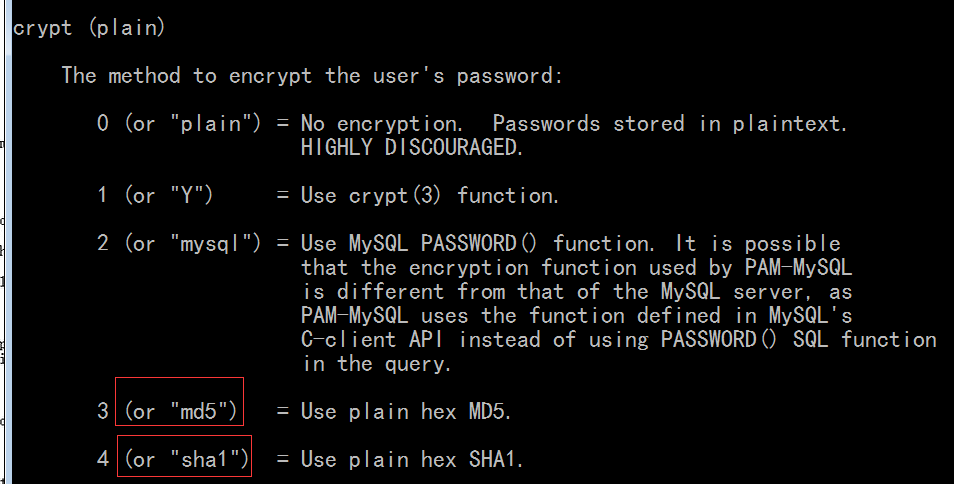Click "Passwords stored in plaintext" text
This screenshot has height=484, width=954.
coord(669,123)
